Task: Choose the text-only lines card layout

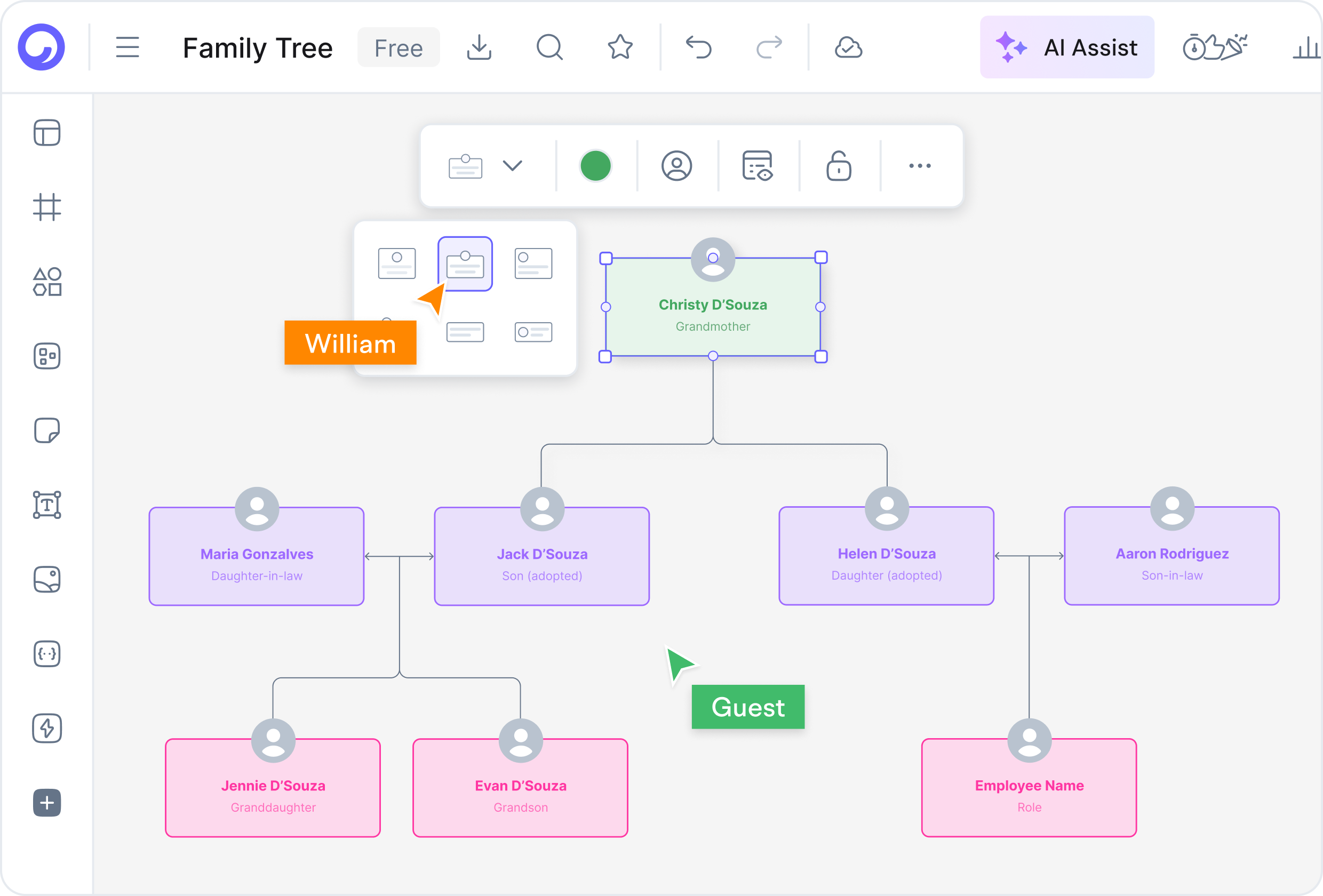Action: tap(465, 332)
